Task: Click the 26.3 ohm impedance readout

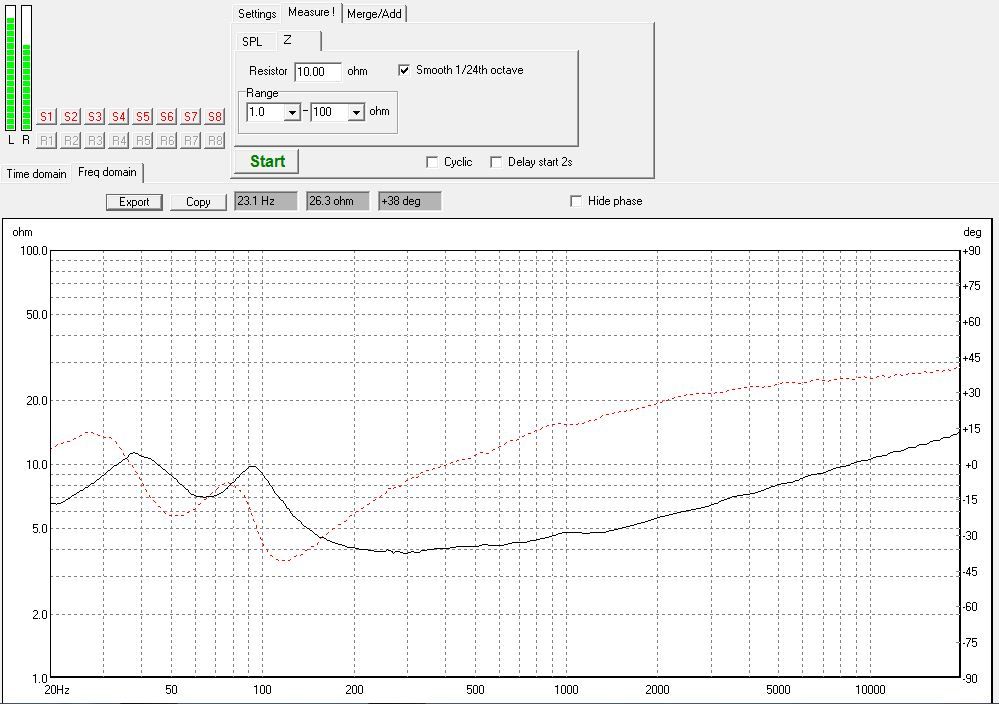Action: pyautogui.click(x=338, y=201)
